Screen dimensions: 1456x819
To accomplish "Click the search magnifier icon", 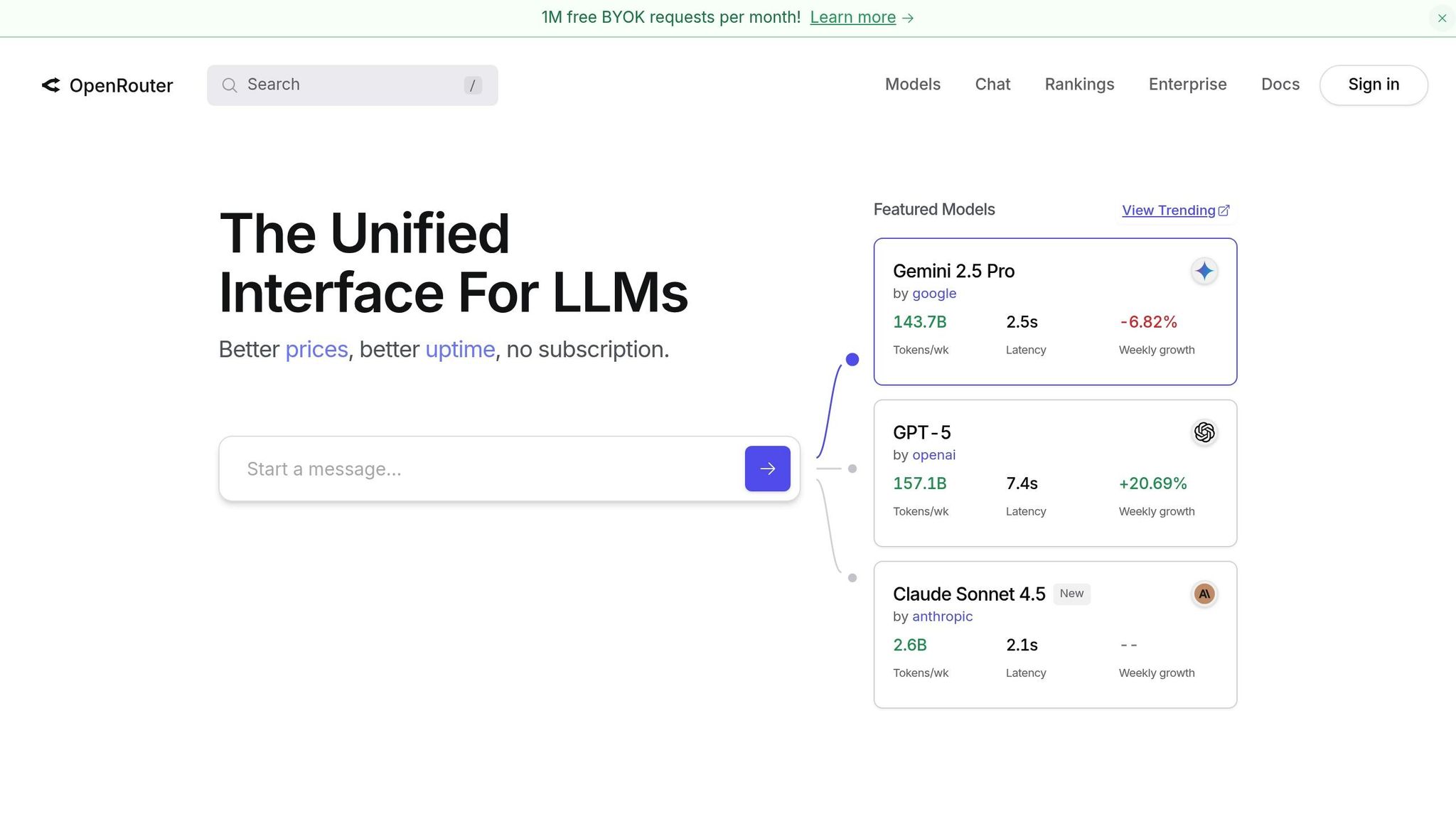I will pyautogui.click(x=229, y=85).
